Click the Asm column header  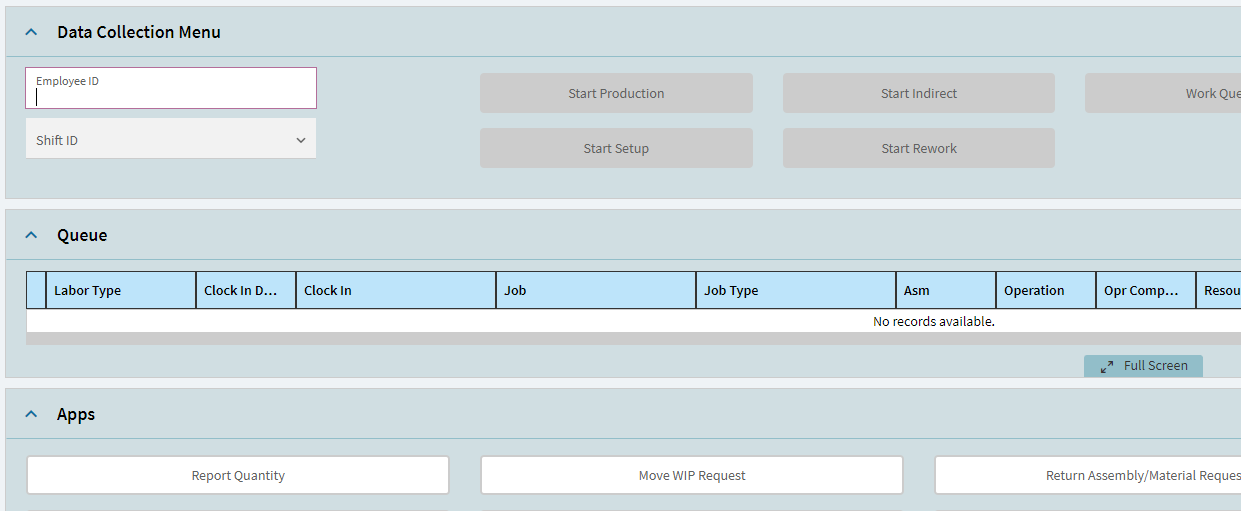coord(946,290)
